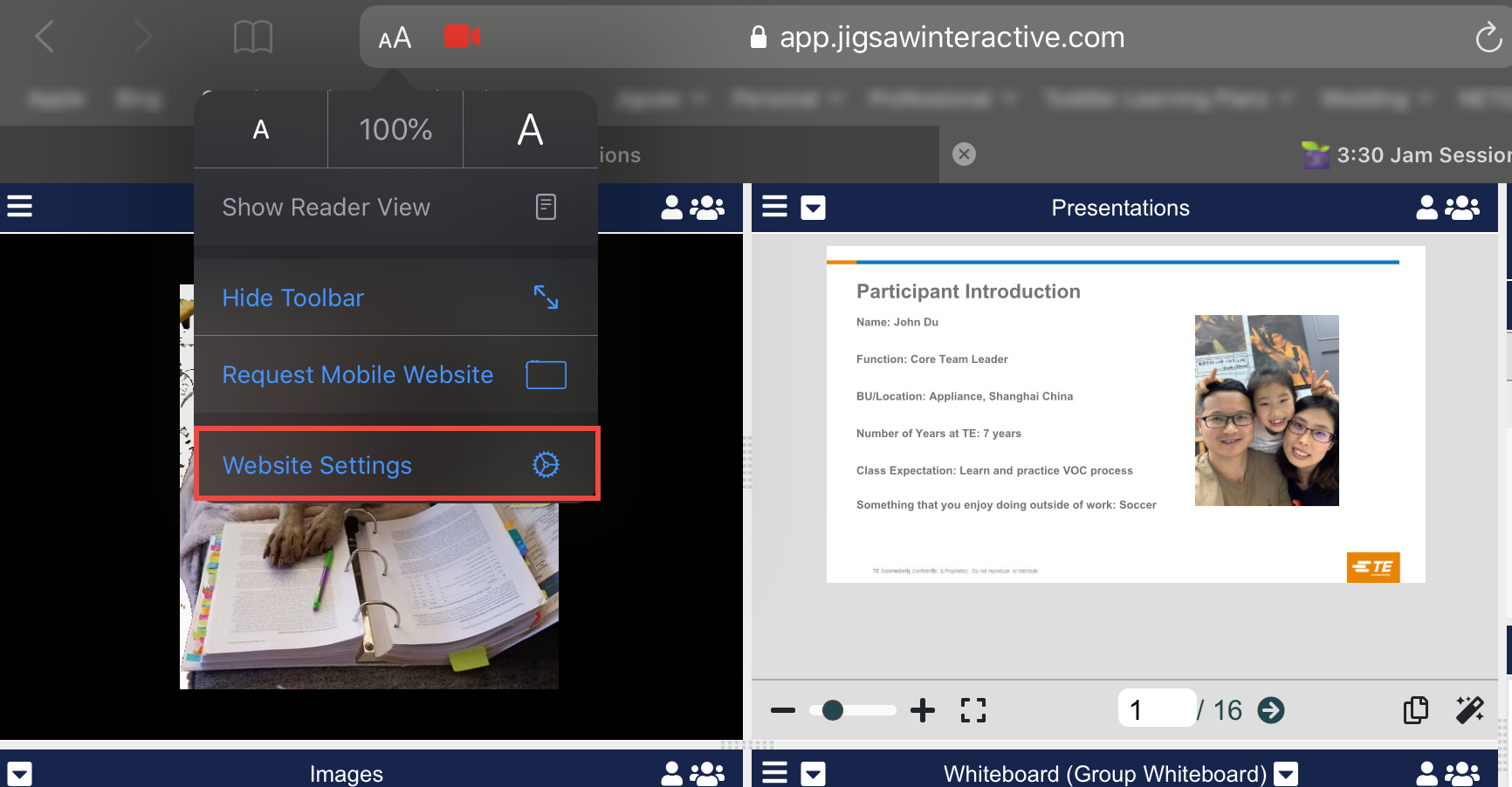Screen dimensions: 1512x787
Task: Click the slide page number field
Action: coord(1156,708)
